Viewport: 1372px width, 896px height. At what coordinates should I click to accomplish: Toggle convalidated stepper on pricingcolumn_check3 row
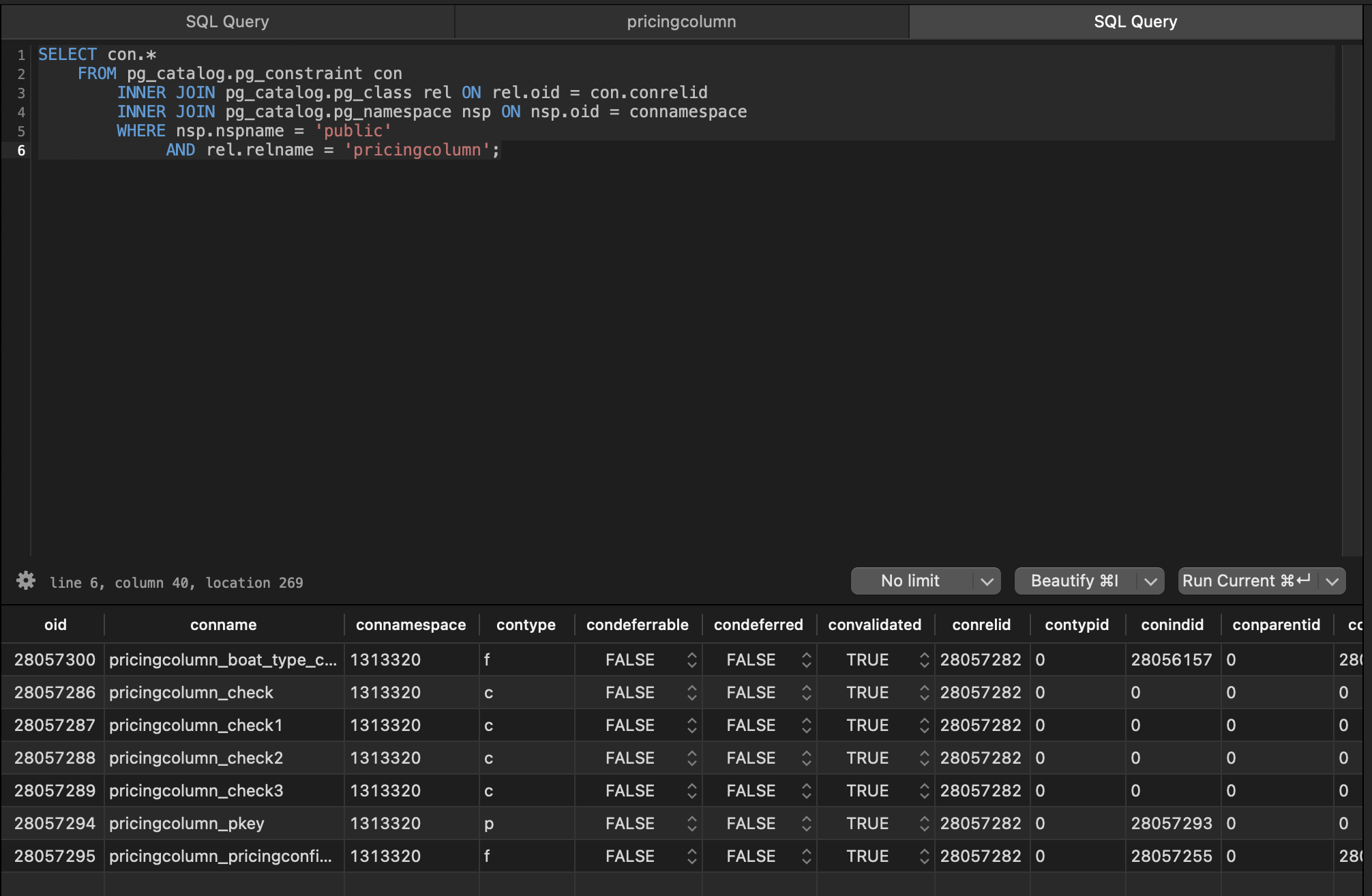tap(924, 790)
